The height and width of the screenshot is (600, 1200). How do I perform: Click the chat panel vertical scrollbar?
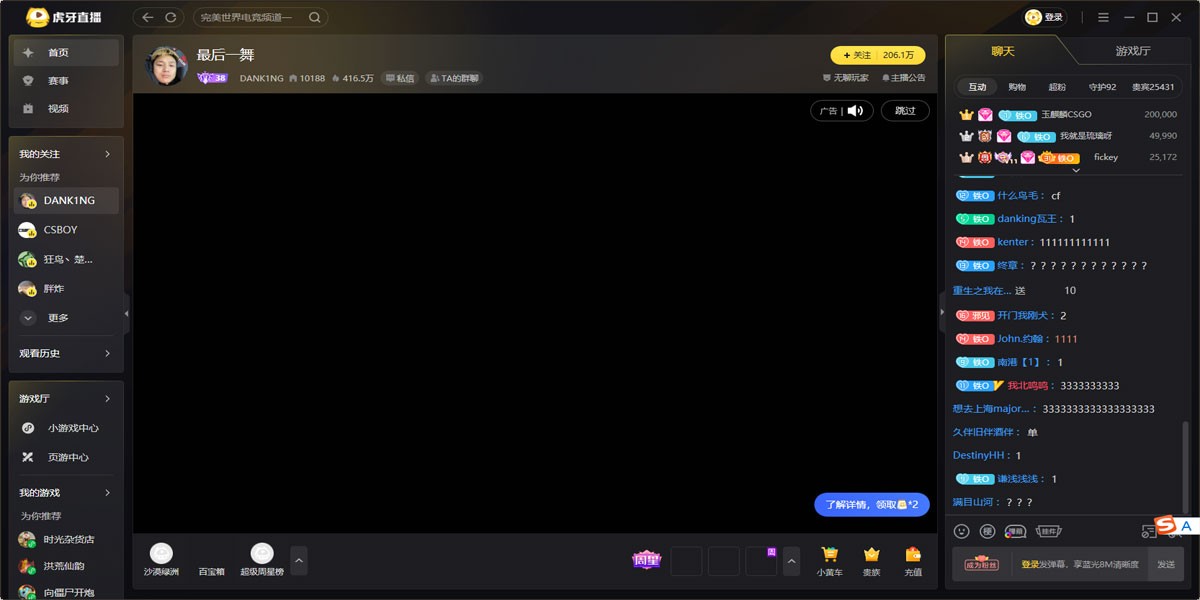[x=1186, y=460]
